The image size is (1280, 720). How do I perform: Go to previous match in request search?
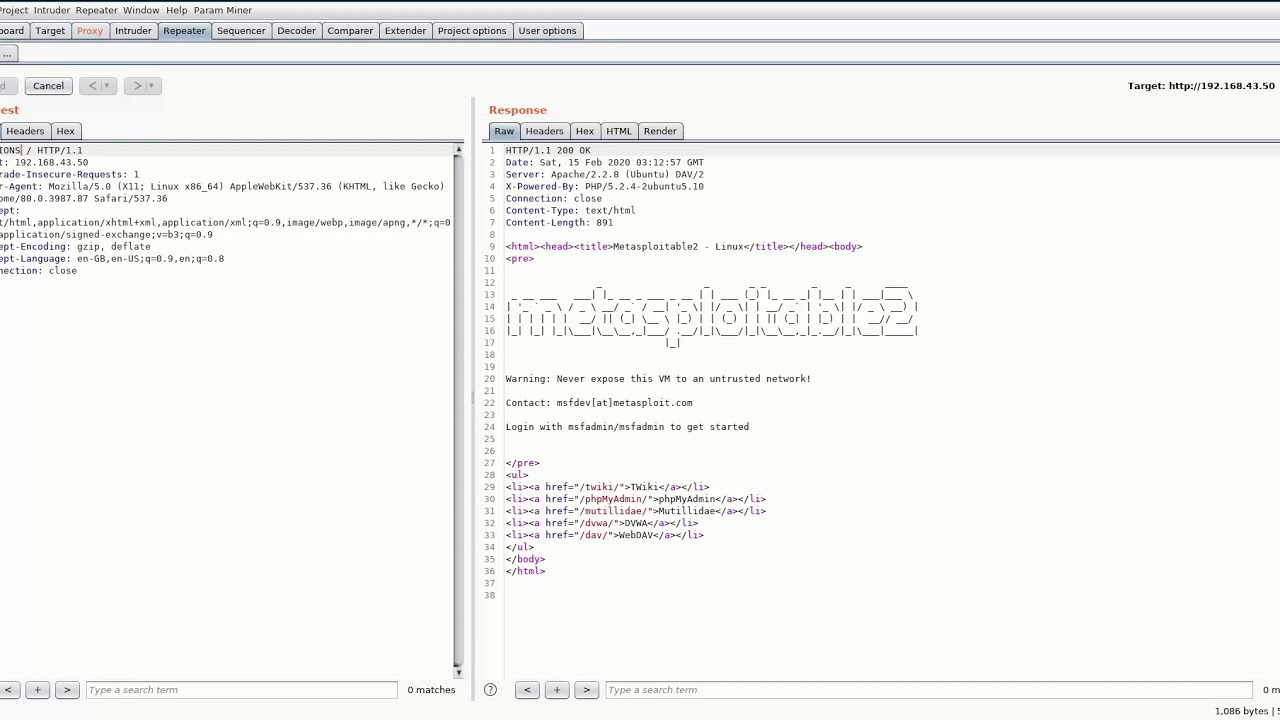(8, 690)
